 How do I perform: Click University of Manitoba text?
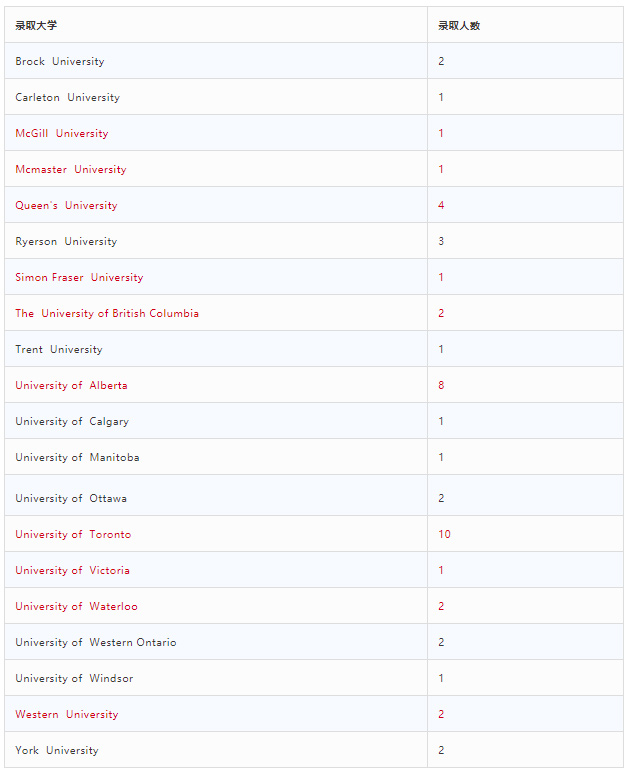(77, 457)
